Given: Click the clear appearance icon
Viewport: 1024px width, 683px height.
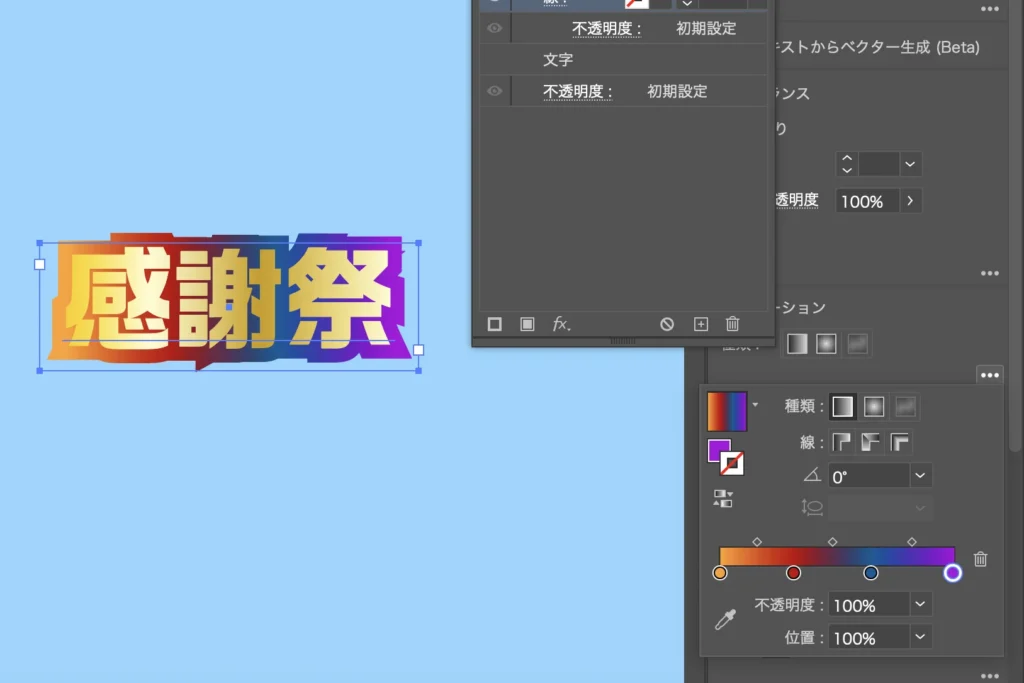Looking at the screenshot, I should point(667,324).
